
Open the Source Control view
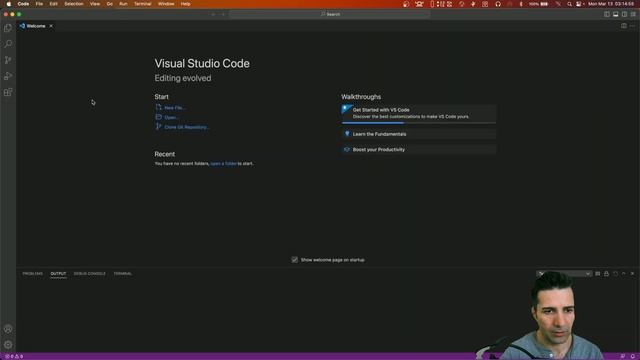[8, 60]
